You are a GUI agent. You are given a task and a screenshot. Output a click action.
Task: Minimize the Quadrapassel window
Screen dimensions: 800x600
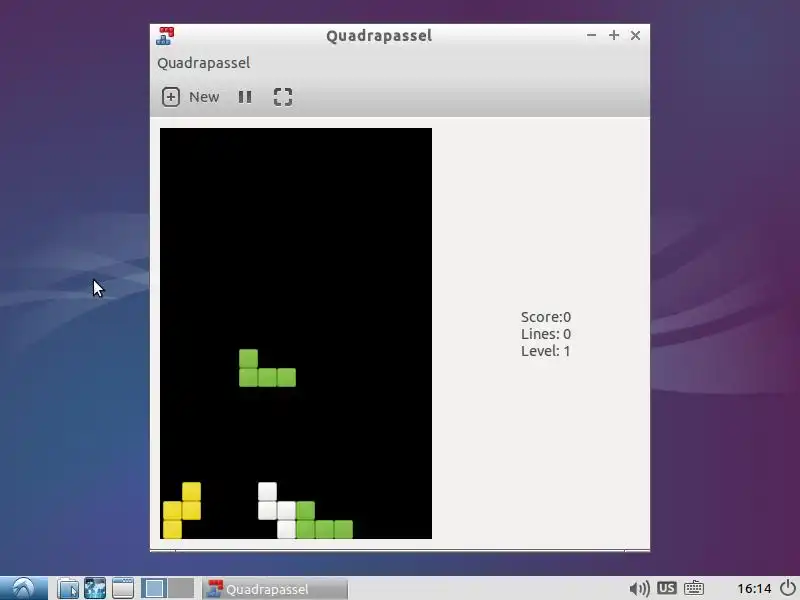tap(591, 35)
